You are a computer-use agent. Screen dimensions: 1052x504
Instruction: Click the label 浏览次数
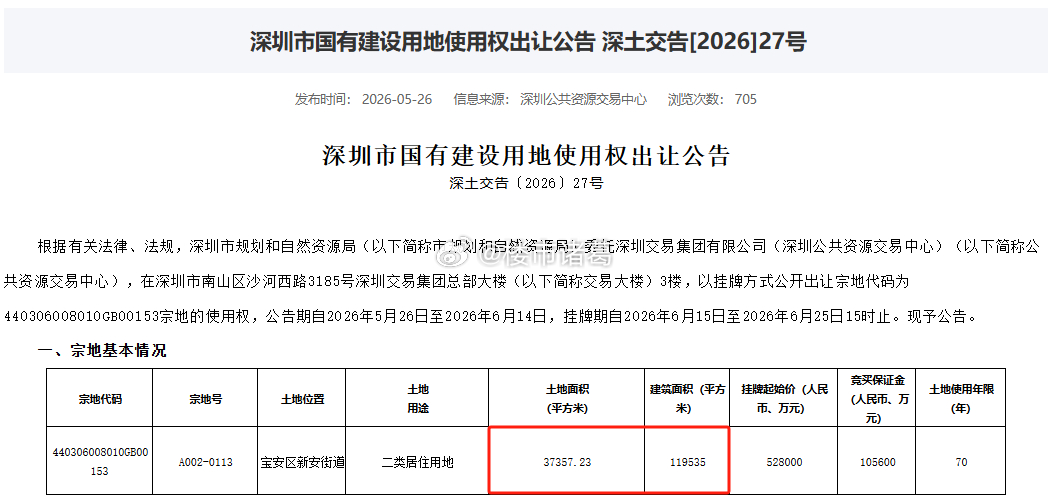tap(697, 99)
